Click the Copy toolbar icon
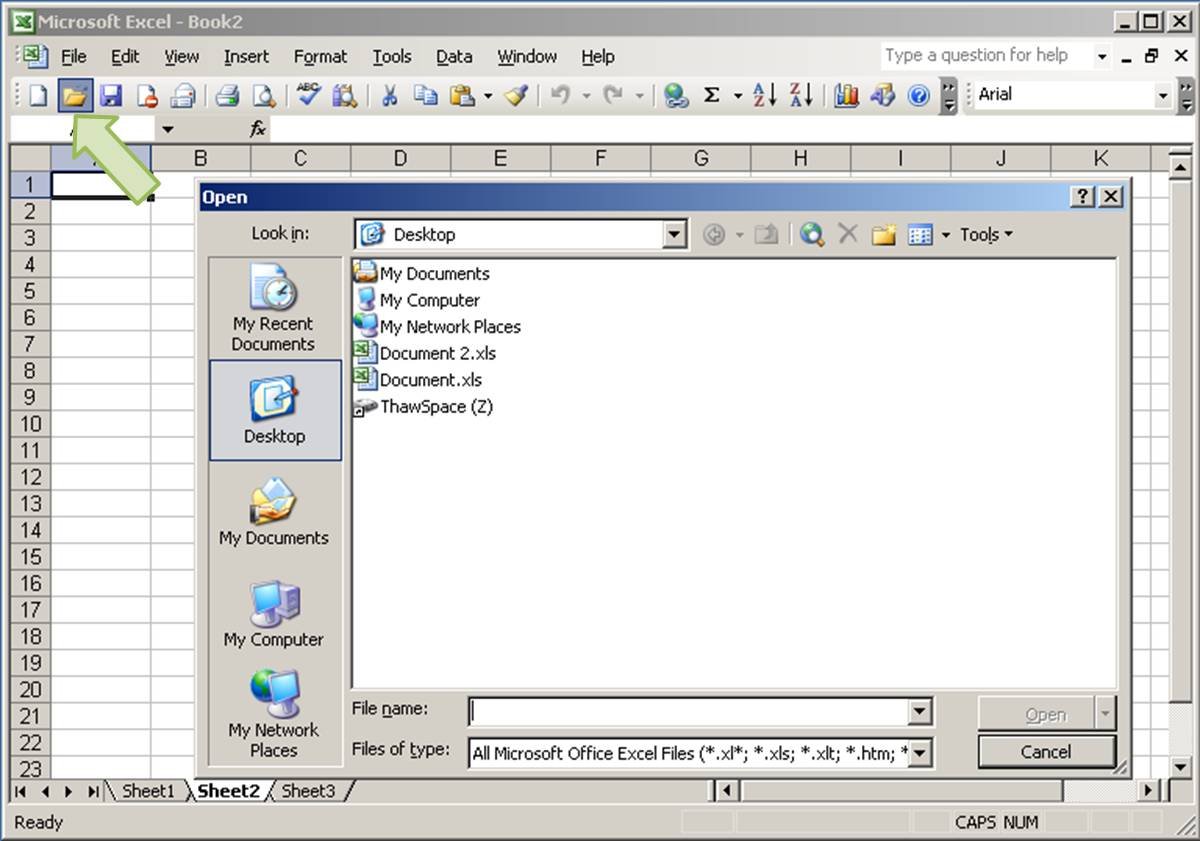Screen dimensions: 1200x841 pos(426,95)
